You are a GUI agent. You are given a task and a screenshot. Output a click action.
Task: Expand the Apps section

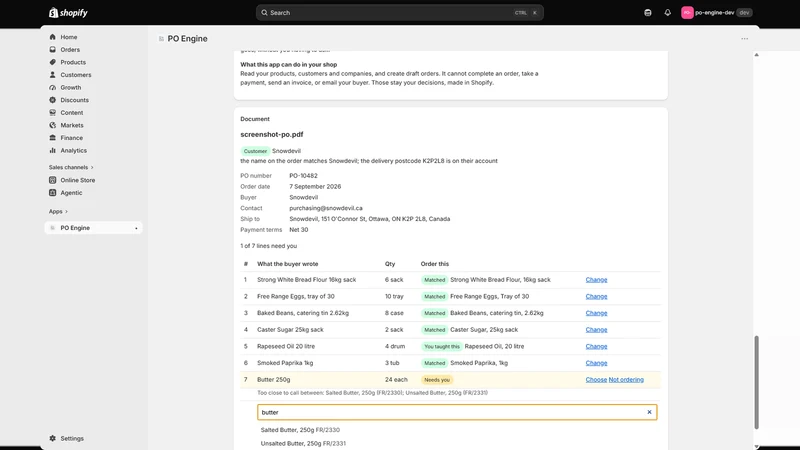58,211
